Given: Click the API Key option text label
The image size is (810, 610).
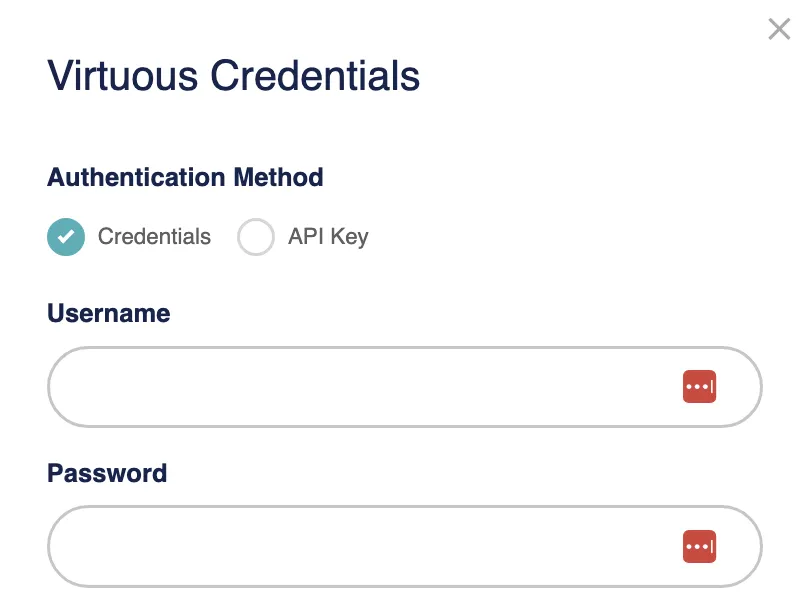Looking at the screenshot, I should point(328,237).
